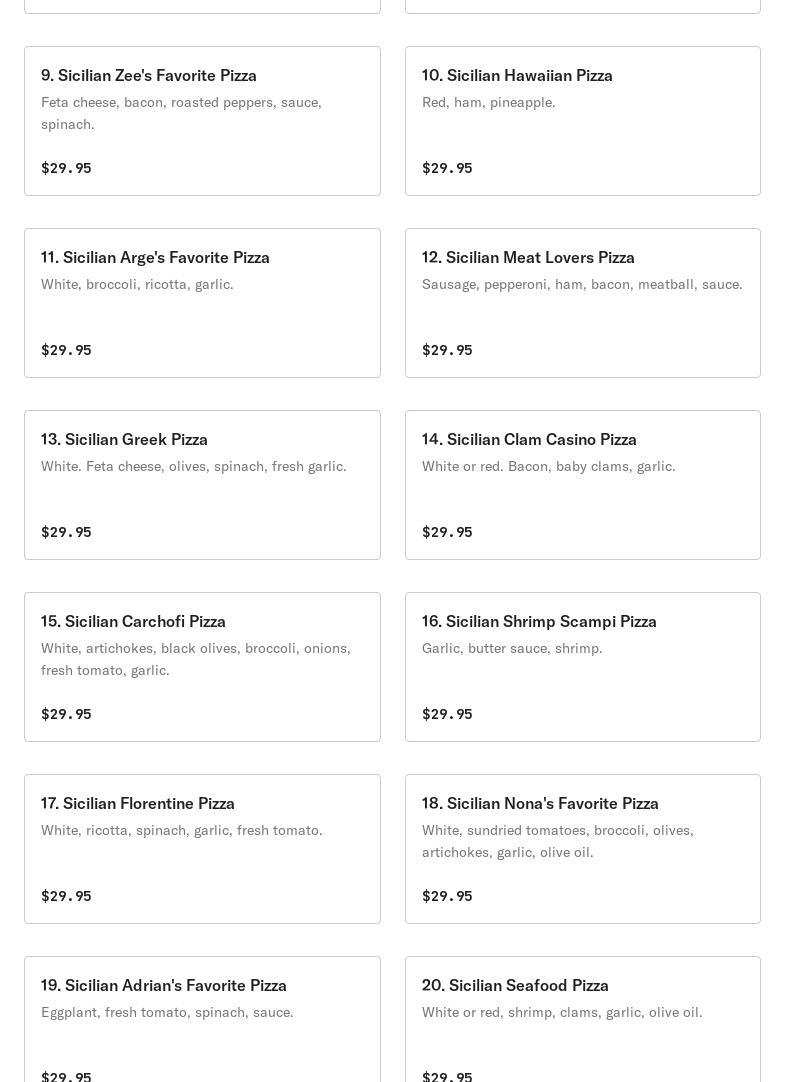Select Sicilian Clam Casino Pizza

click(x=529, y=440)
